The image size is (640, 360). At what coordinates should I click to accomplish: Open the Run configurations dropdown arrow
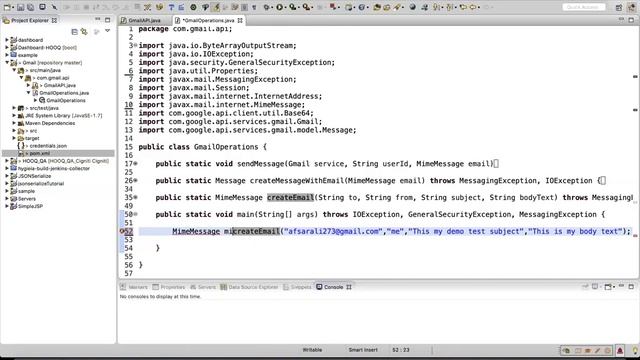tap(285, 7)
